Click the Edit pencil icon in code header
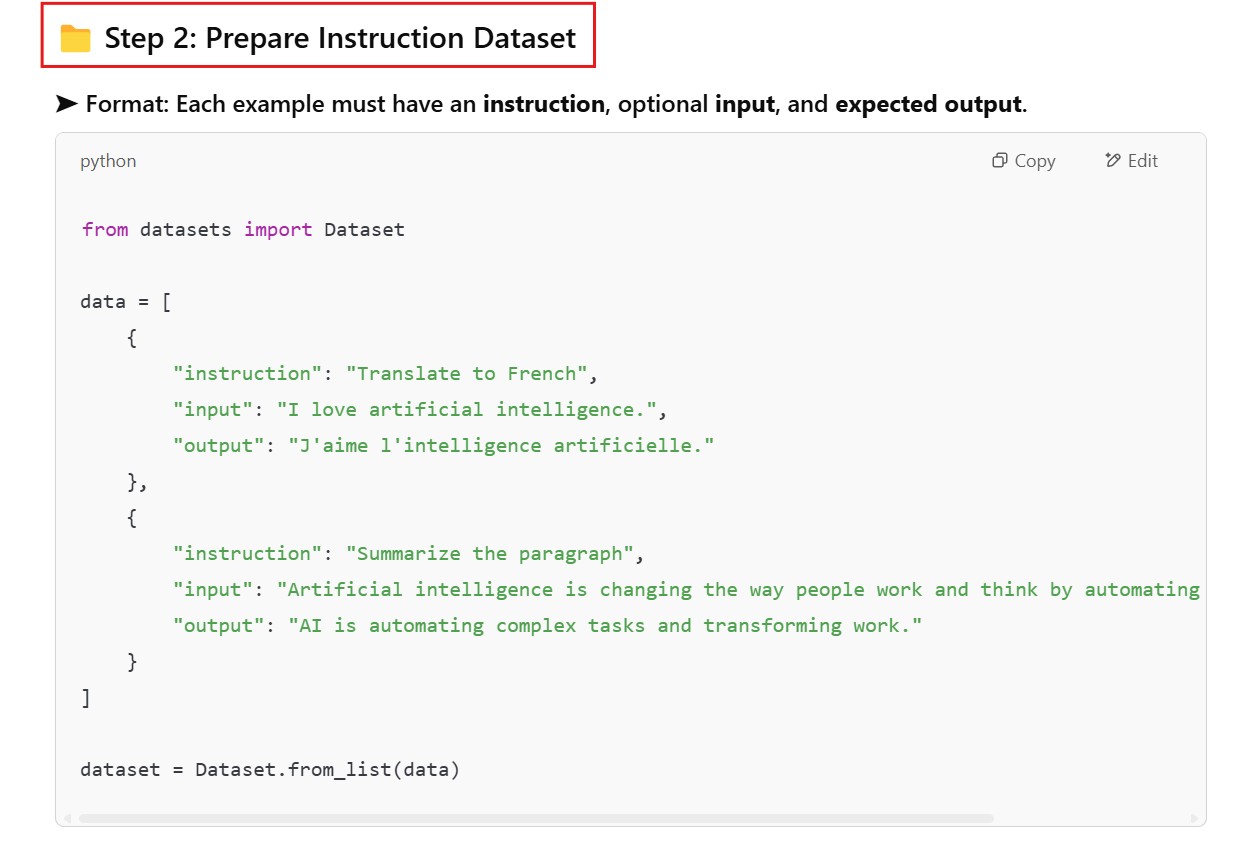Image resolution: width=1257 pixels, height=855 pixels. coord(1113,161)
